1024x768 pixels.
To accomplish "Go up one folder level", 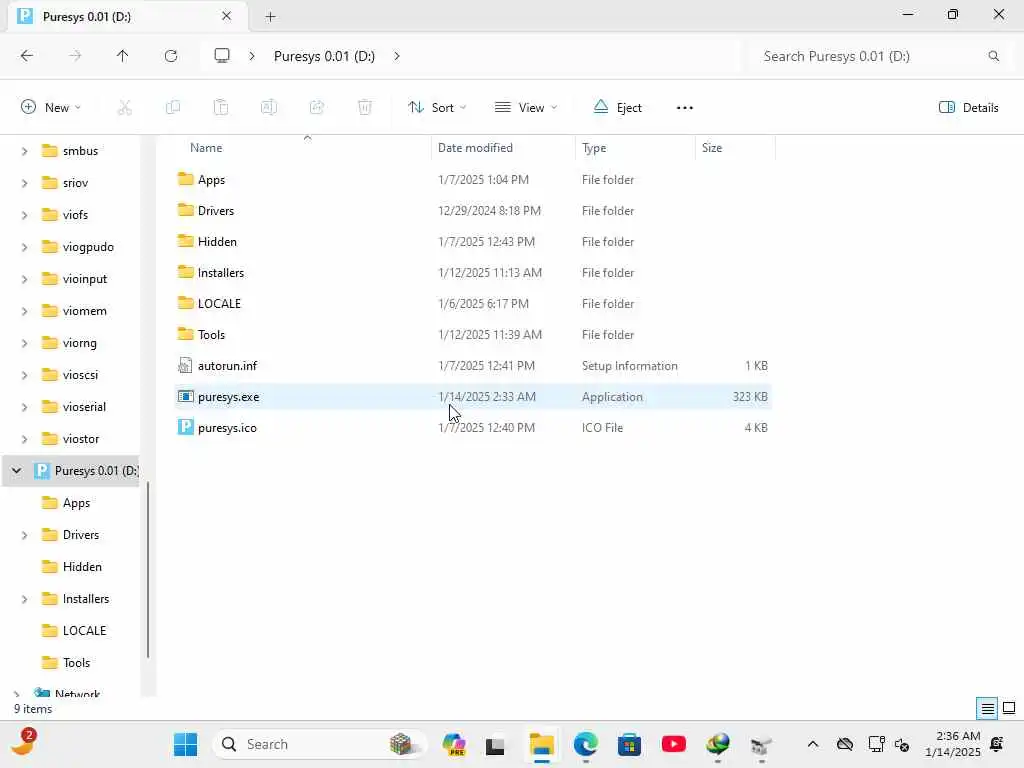I will coord(122,56).
